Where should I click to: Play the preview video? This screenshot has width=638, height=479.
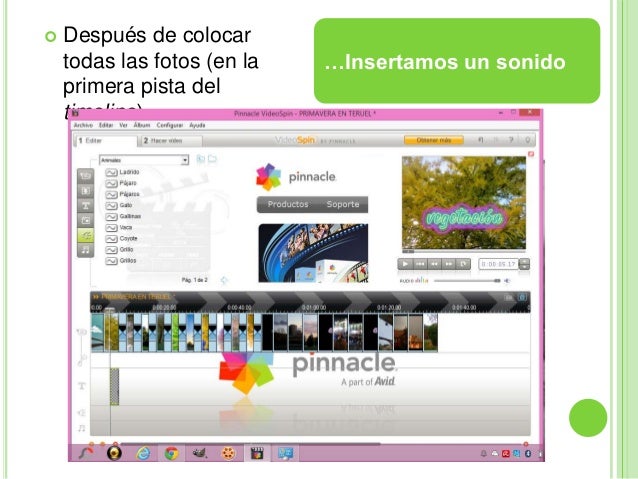coord(405,264)
